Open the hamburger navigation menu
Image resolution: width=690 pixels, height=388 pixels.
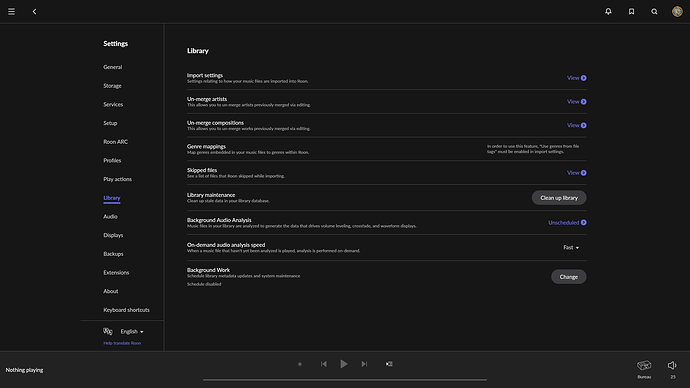pyautogui.click(x=11, y=11)
